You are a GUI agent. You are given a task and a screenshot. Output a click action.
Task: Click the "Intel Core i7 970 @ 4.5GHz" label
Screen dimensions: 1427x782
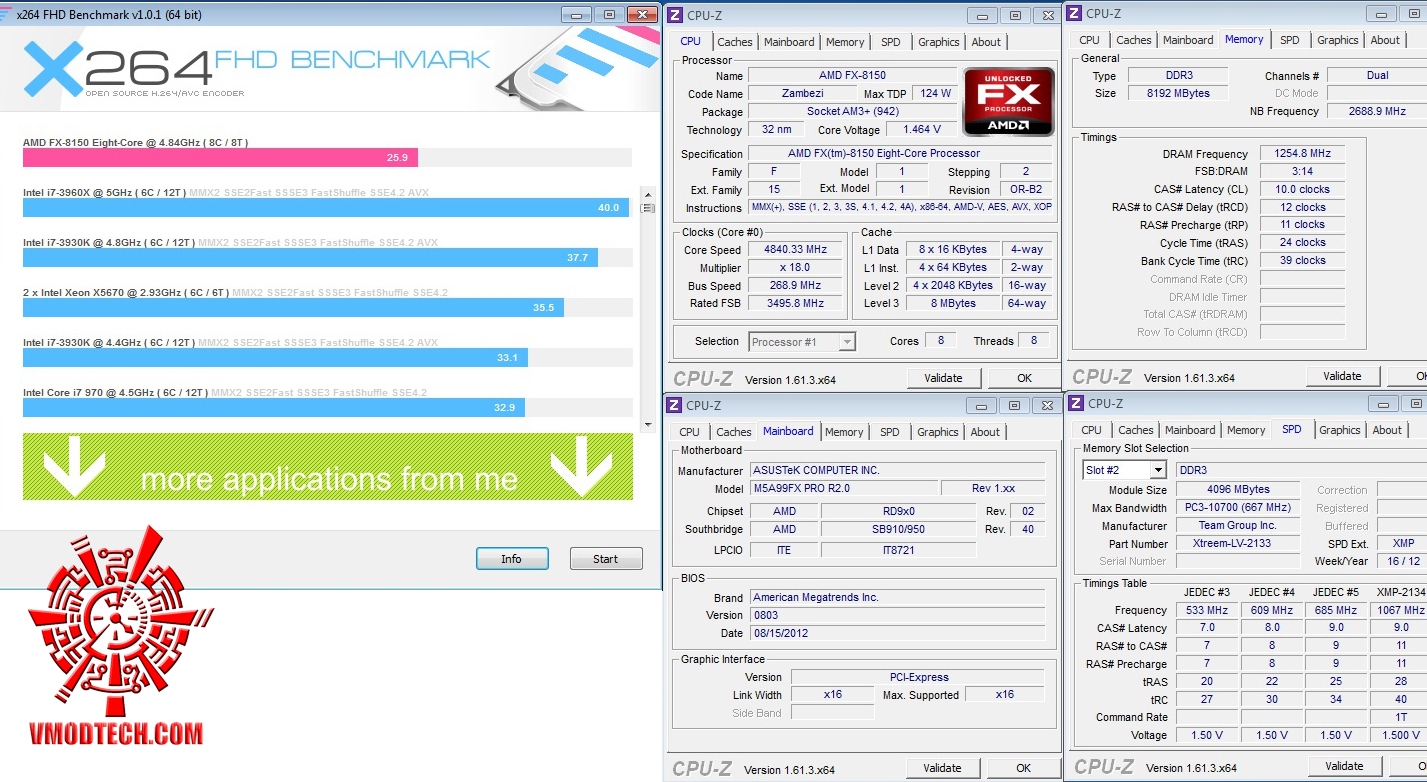point(116,393)
